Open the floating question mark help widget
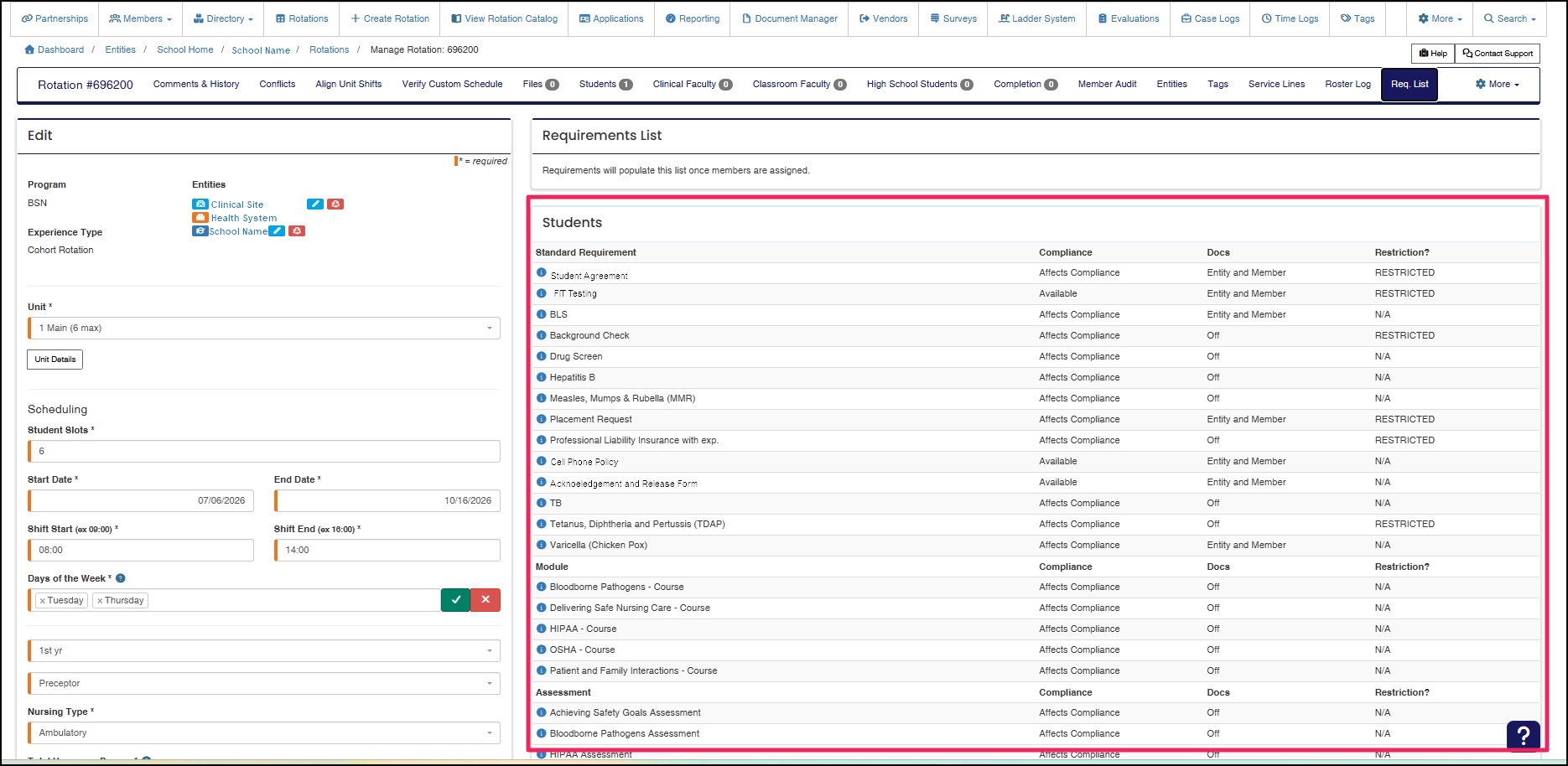Viewport: 1568px width, 766px height. click(x=1524, y=735)
